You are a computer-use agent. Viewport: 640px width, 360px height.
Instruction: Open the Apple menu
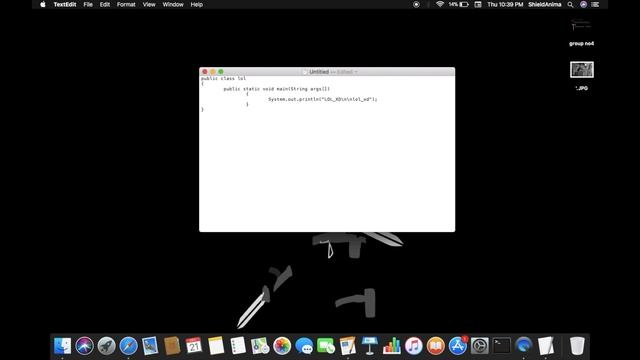[43, 4]
